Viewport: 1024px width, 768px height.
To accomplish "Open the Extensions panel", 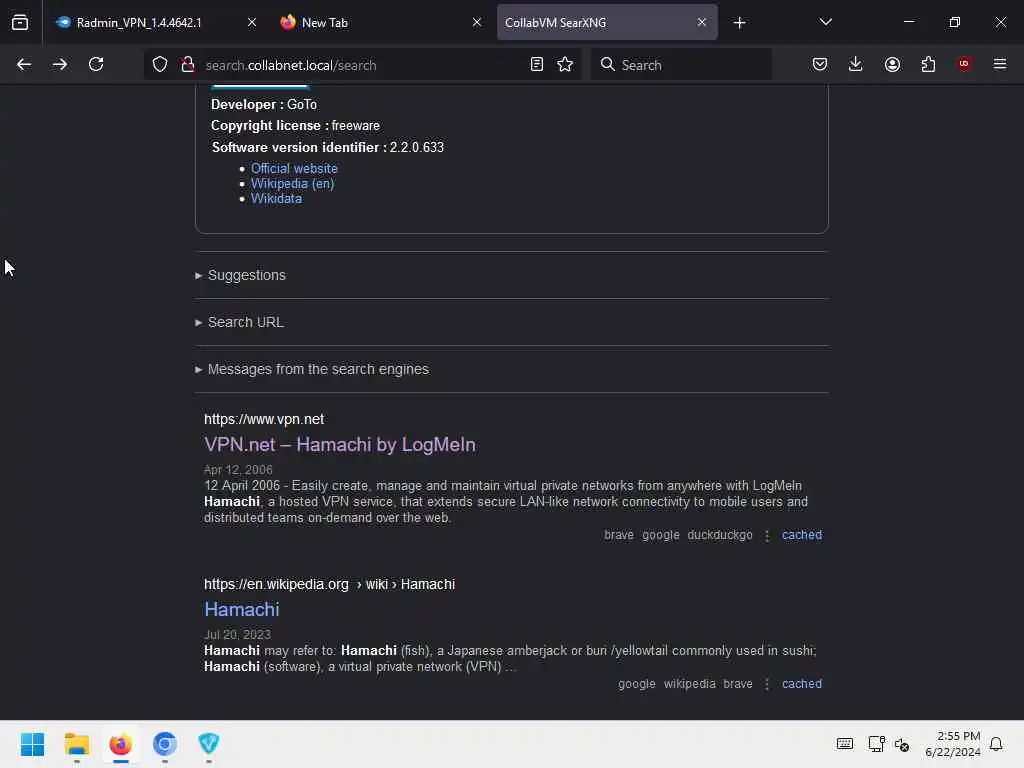I will pyautogui.click(x=928, y=64).
